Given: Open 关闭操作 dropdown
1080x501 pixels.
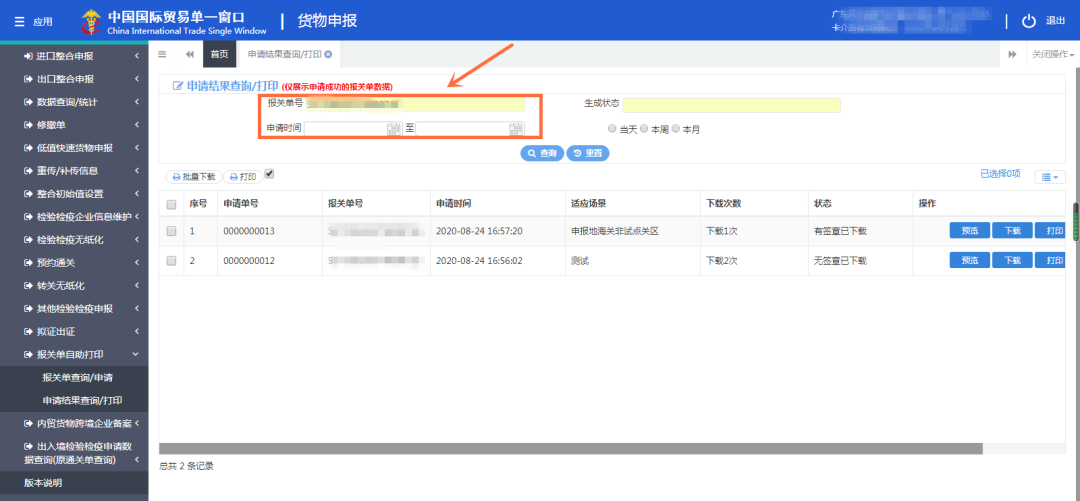Looking at the screenshot, I should pyautogui.click(x=1053, y=54).
